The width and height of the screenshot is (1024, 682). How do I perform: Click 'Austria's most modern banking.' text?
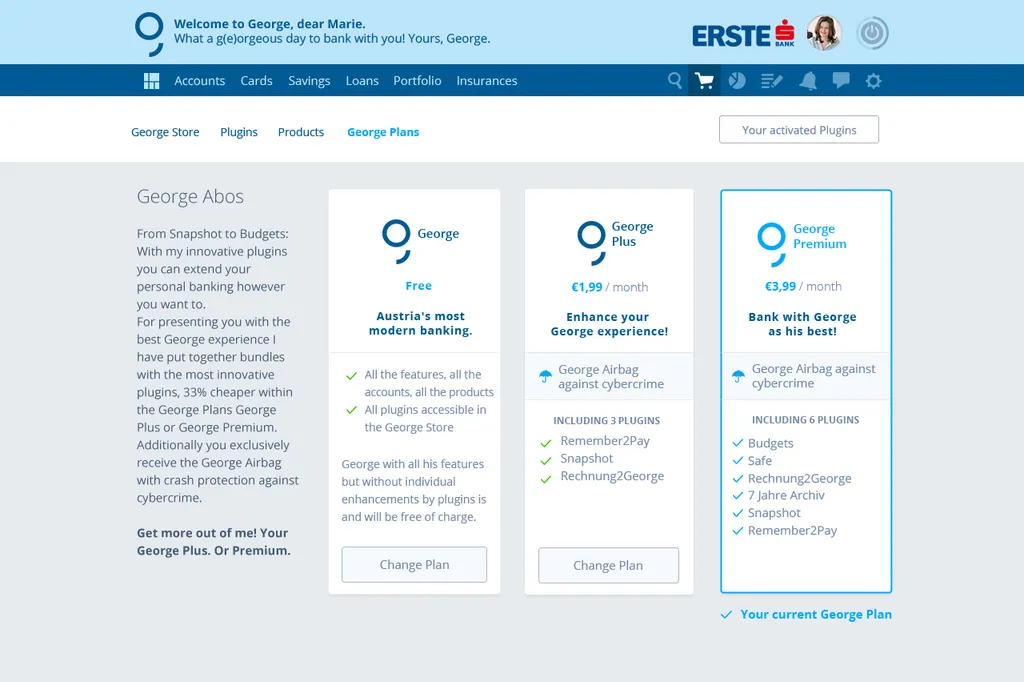[x=420, y=323]
